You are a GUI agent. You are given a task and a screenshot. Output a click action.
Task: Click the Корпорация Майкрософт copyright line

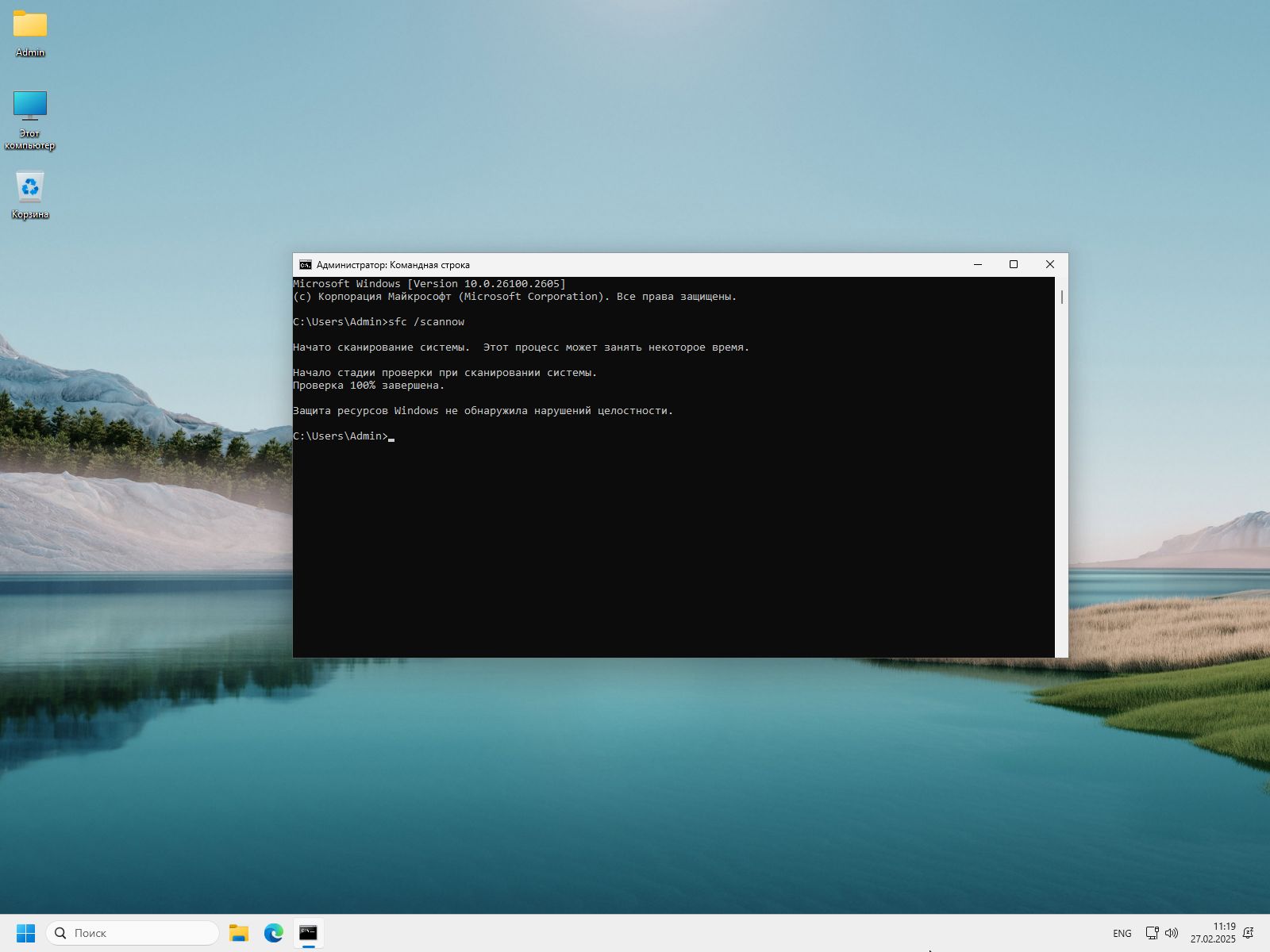[x=515, y=297]
